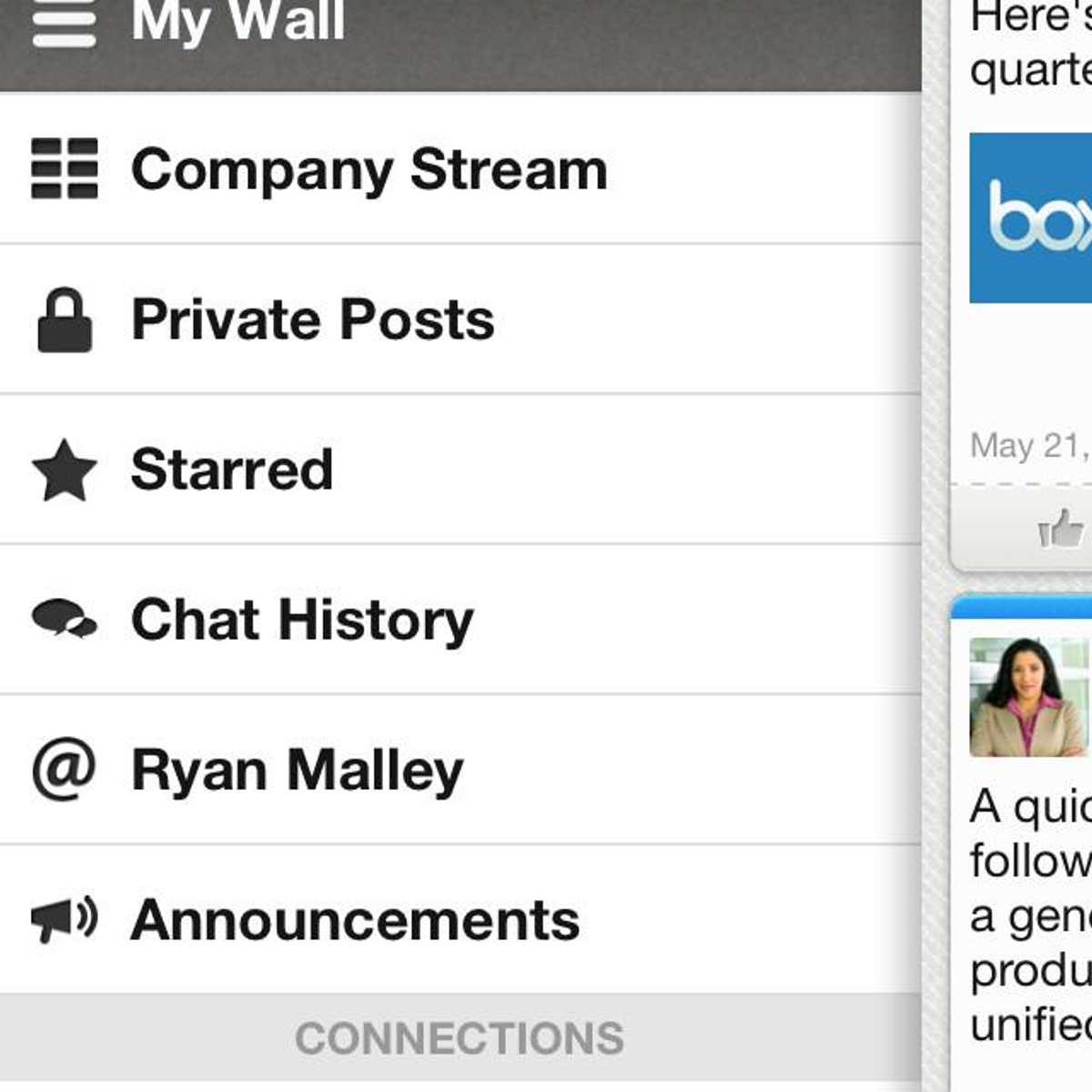Open Private Posts from the sidebar
Screen dimensions: 1092x1092
tap(460, 320)
